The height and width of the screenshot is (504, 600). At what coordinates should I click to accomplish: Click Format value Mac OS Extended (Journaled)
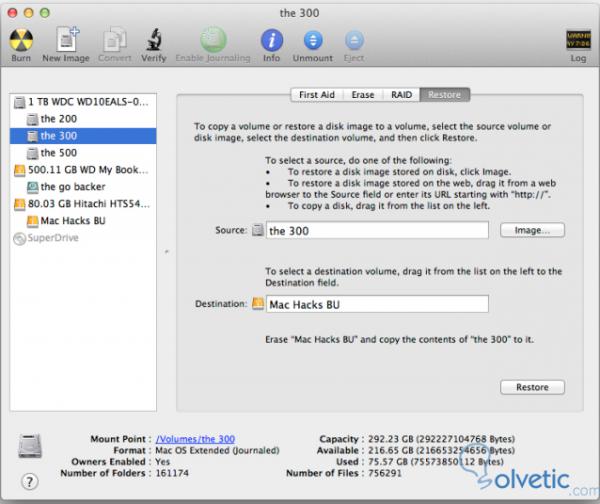(x=217, y=450)
